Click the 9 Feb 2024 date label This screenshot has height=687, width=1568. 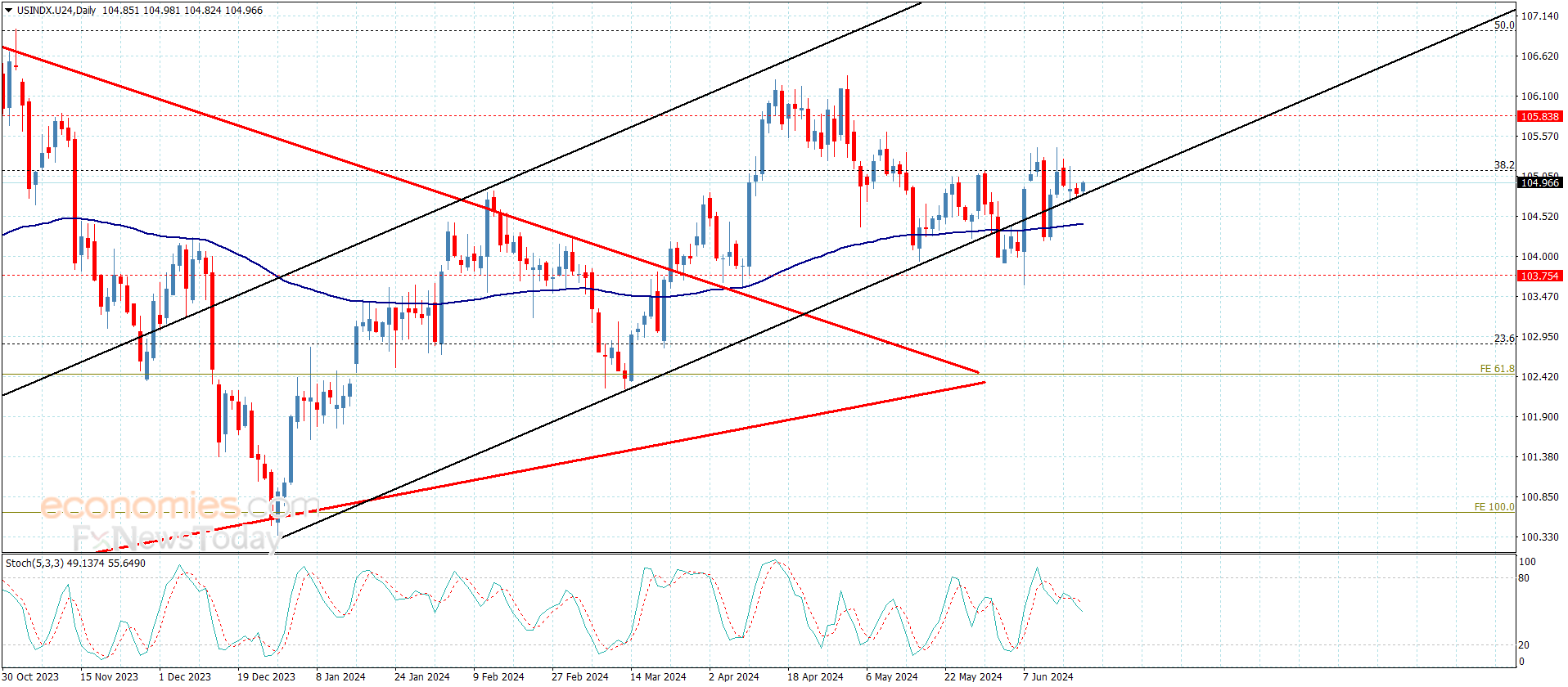(498, 676)
